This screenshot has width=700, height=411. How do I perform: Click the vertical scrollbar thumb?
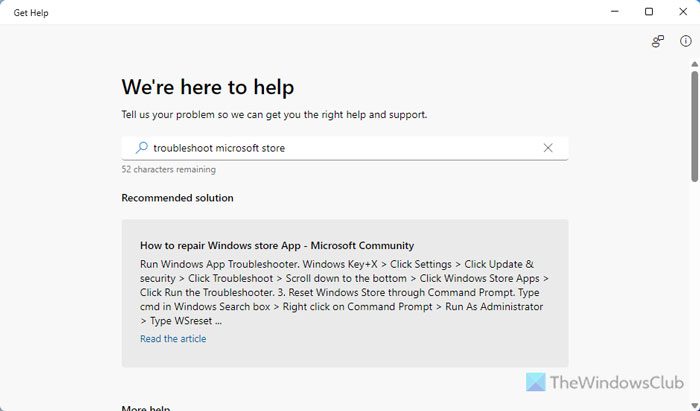pos(695,126)
